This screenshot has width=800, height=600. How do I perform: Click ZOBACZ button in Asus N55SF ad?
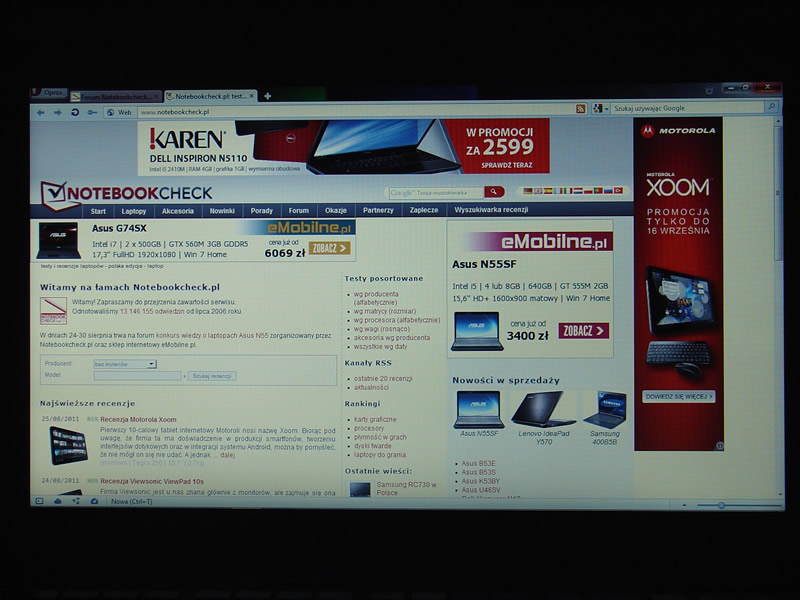pyautogui.click(x=583, y=331)
